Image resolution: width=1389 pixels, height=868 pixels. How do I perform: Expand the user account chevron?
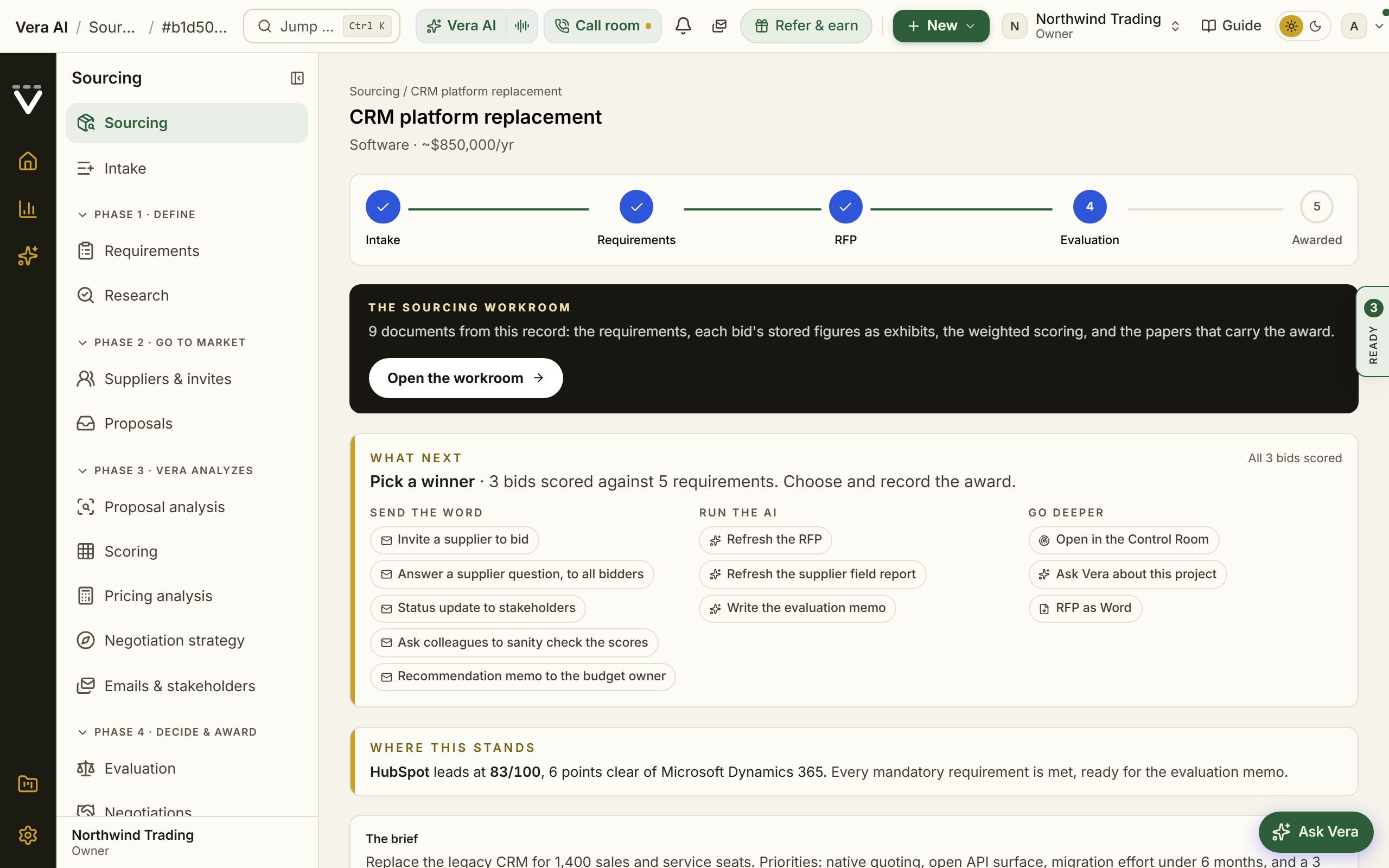pyautogui.click(x=1379, y=26)
